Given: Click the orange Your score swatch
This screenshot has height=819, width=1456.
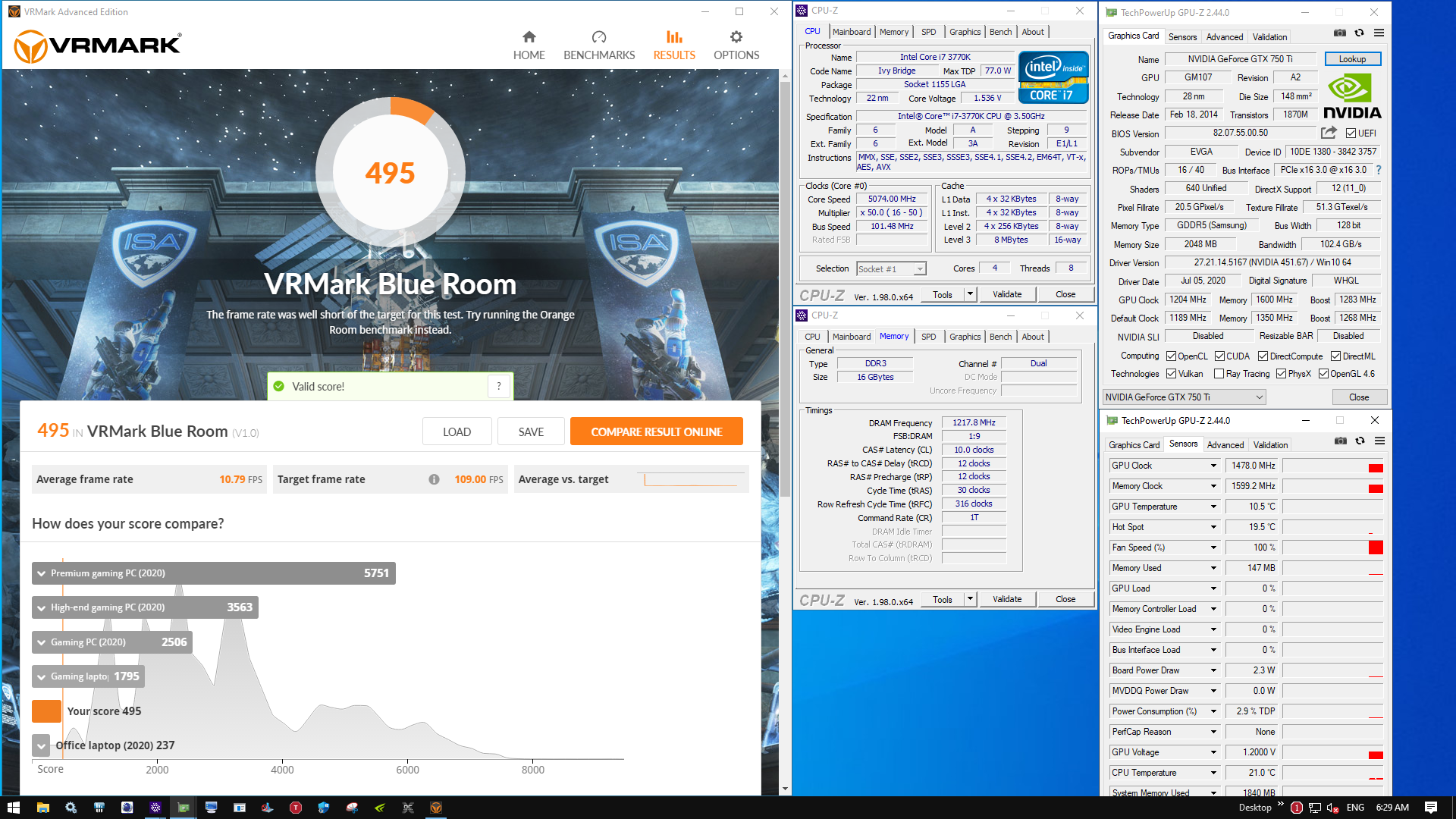Looking at the screenshot, I should [46, 711].
